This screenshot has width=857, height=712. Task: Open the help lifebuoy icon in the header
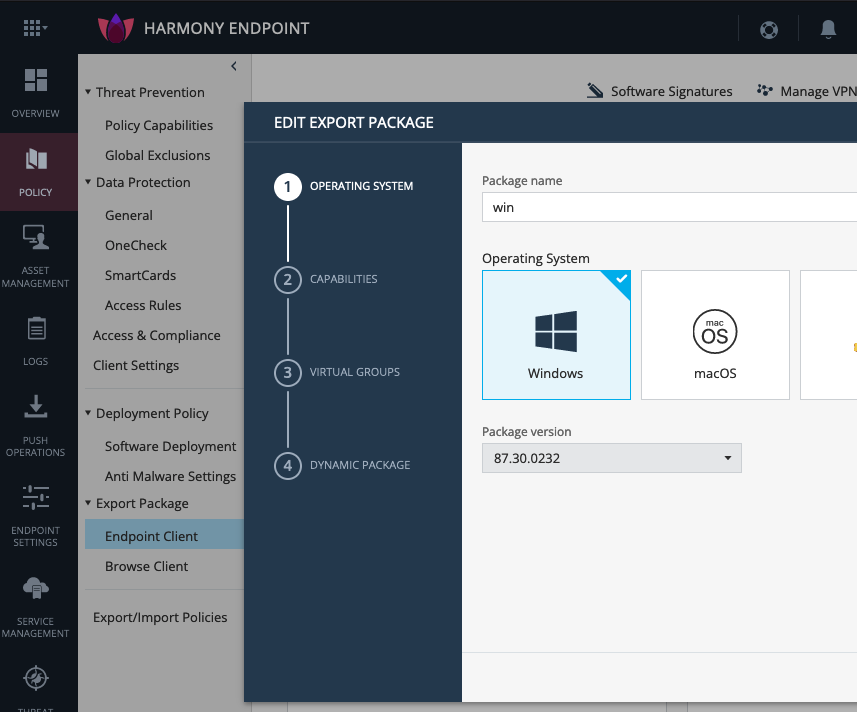click(x=768, y=29)
